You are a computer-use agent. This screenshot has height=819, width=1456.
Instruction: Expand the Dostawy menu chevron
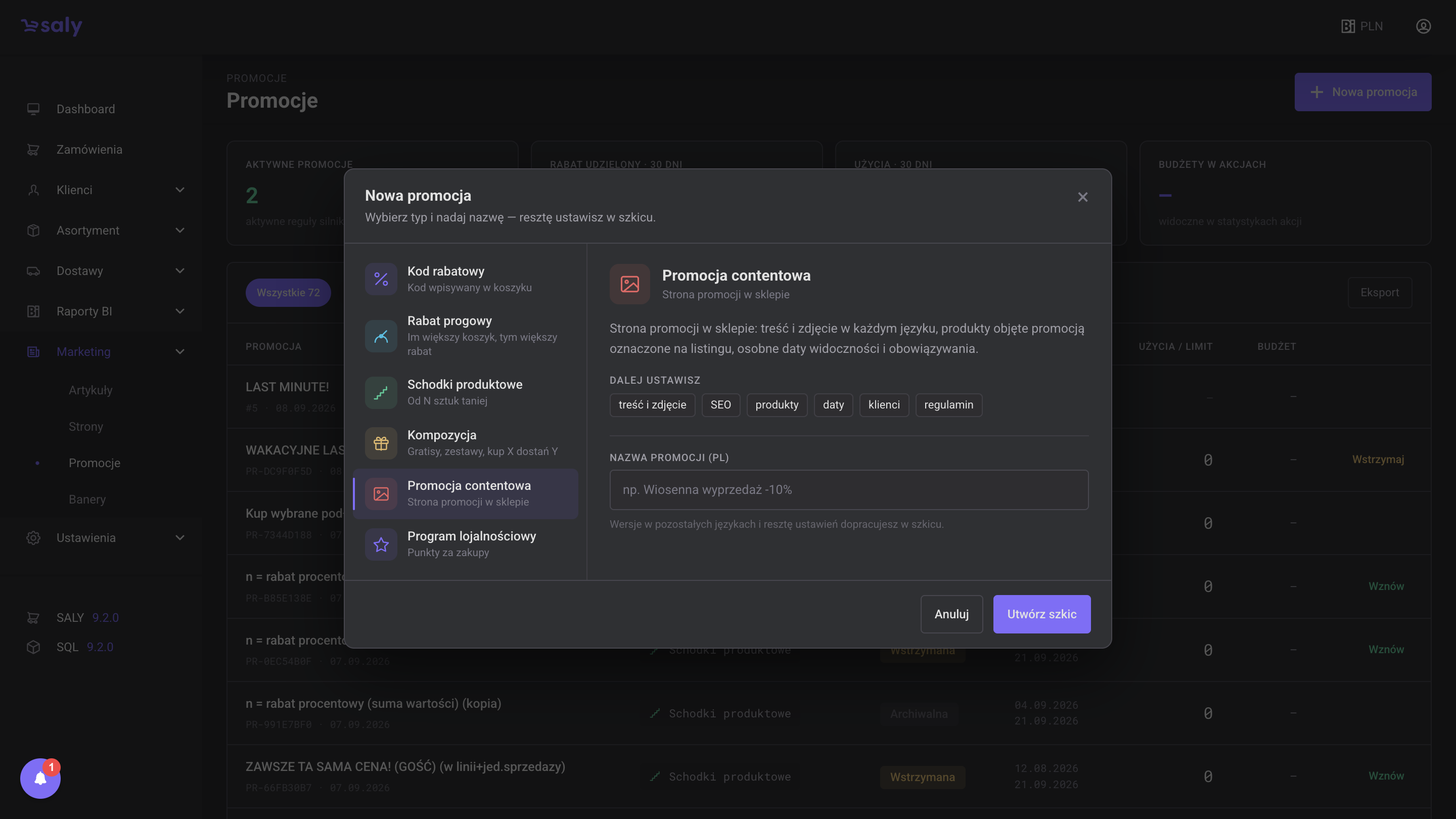(180, 271)
